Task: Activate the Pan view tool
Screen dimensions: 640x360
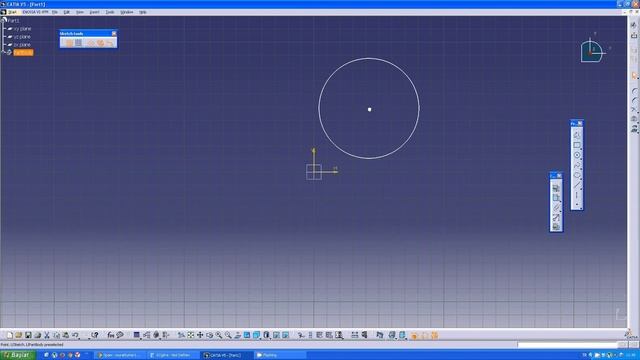Action: pyautogui.click(x=200, y=335)
